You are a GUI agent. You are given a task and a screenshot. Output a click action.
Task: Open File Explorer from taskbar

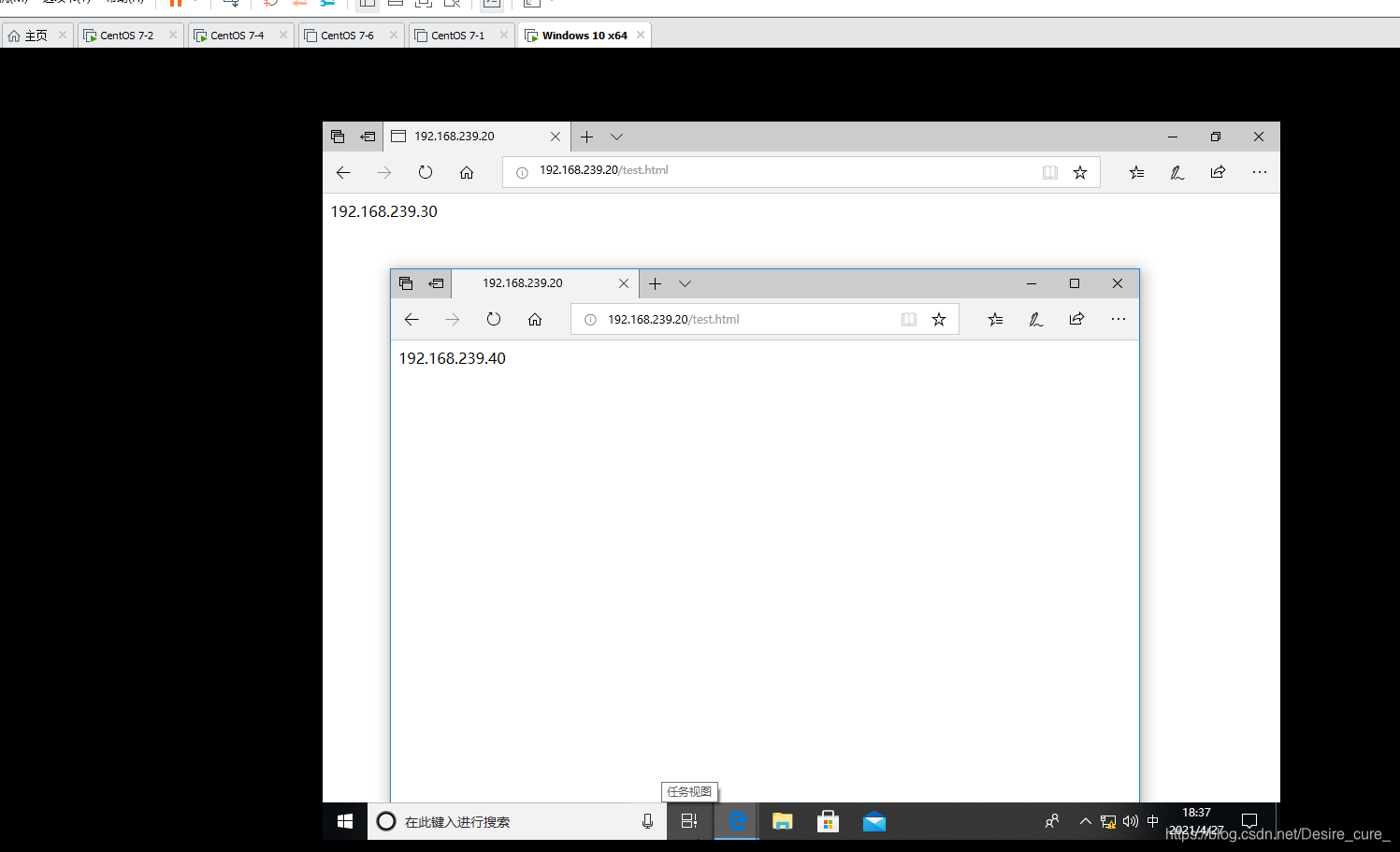[783, 821]
